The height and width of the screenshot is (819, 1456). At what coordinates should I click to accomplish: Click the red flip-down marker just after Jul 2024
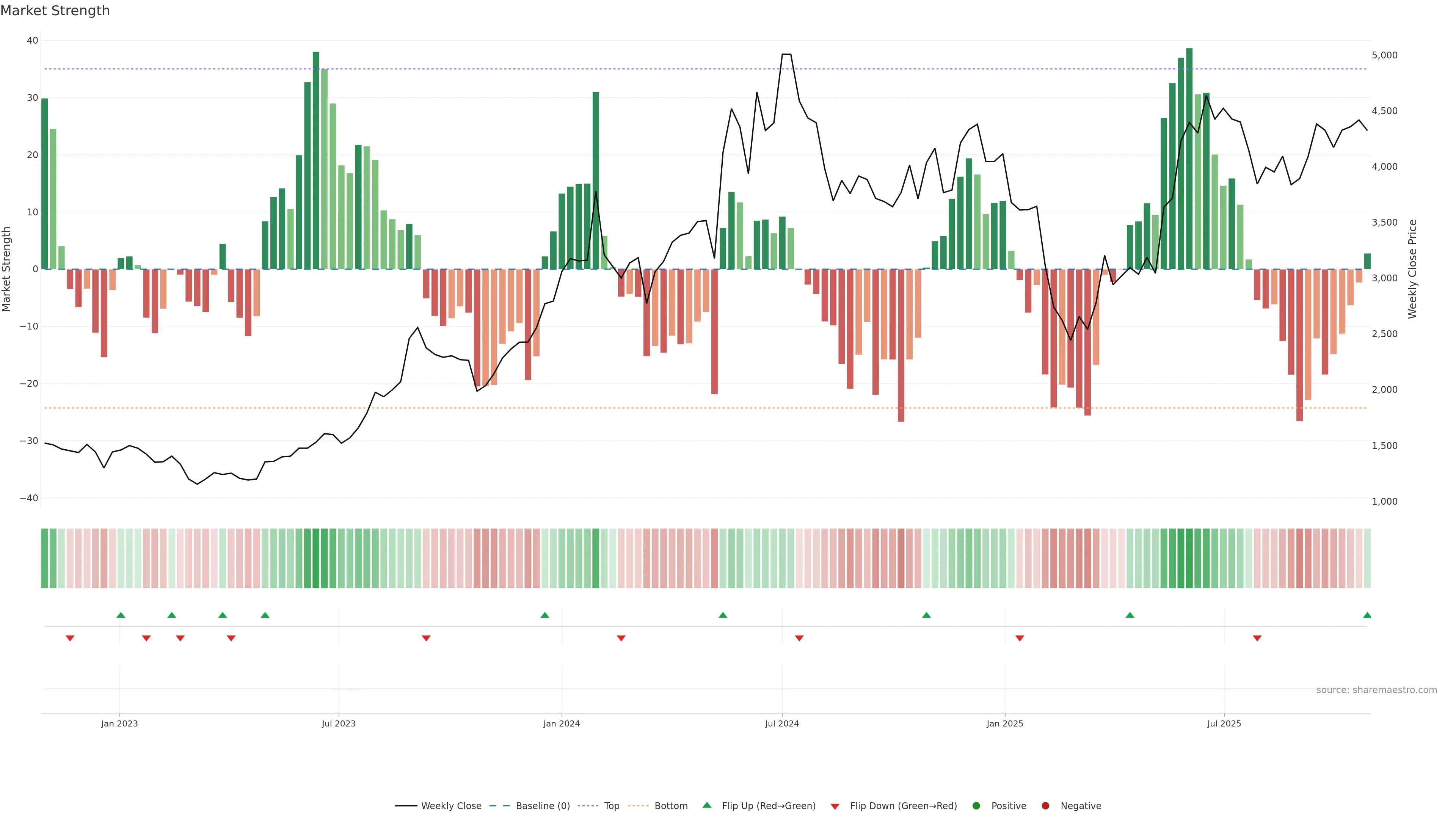(x=799, y=638)
